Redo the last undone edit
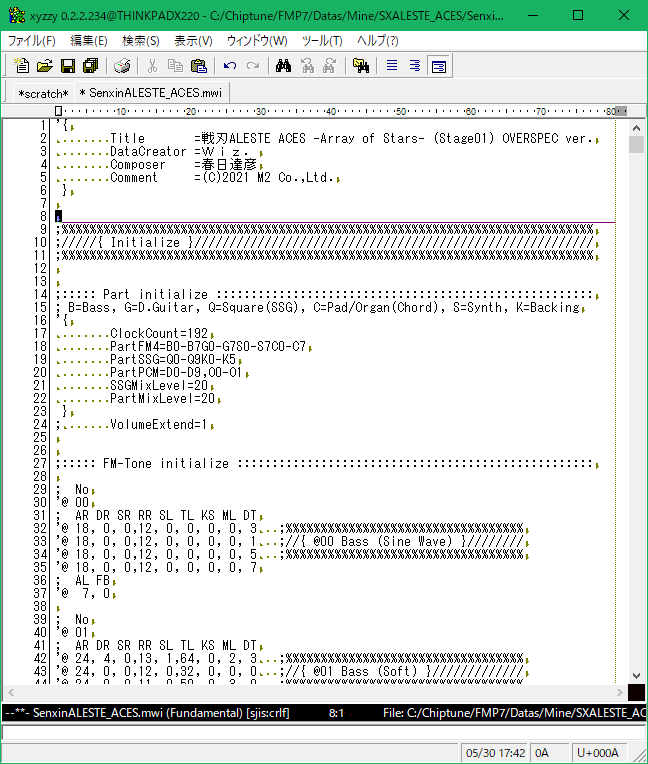648x764 pixels. [253, 66]
